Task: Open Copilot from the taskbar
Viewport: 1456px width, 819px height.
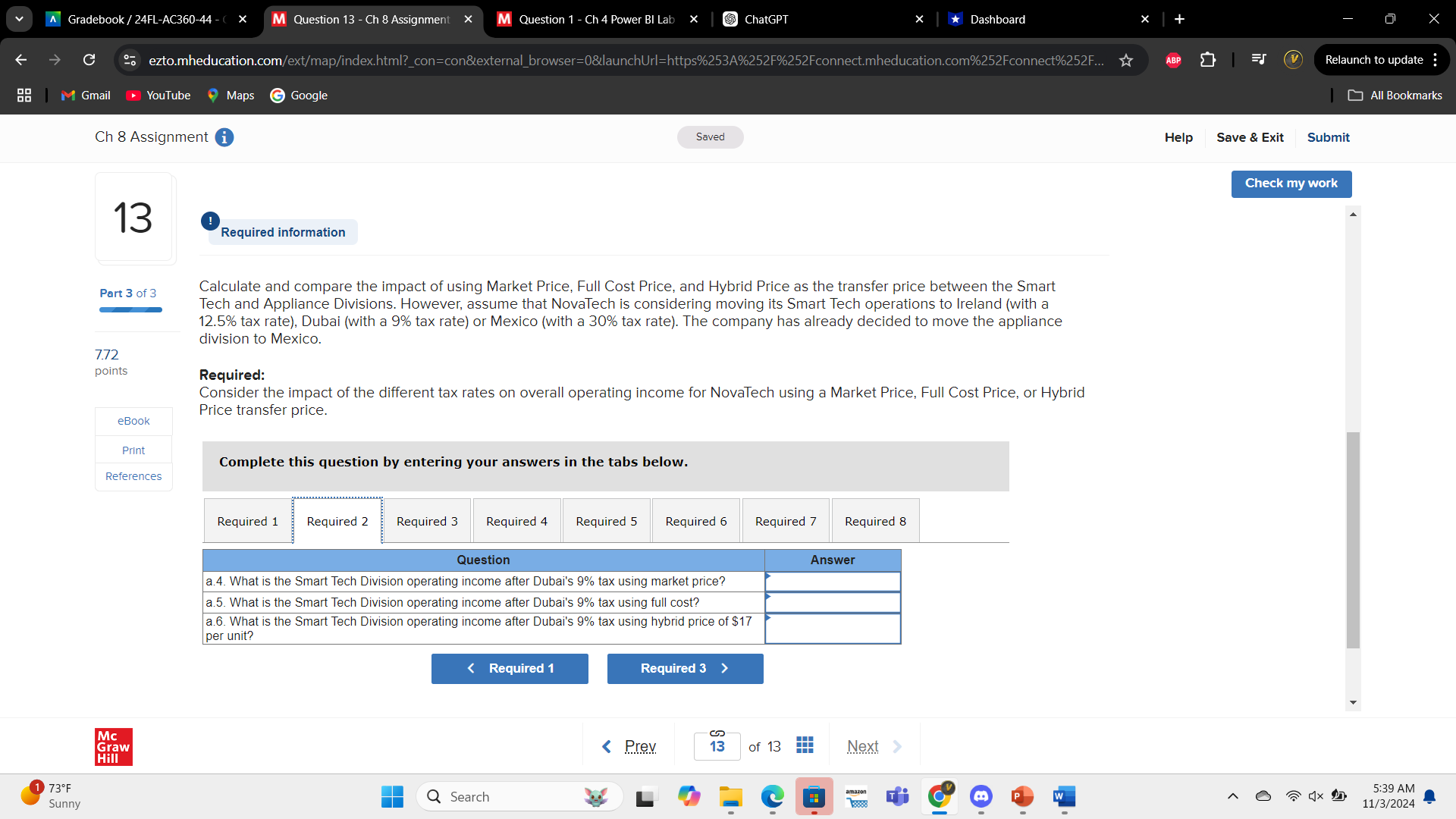Action: point(689,797)
